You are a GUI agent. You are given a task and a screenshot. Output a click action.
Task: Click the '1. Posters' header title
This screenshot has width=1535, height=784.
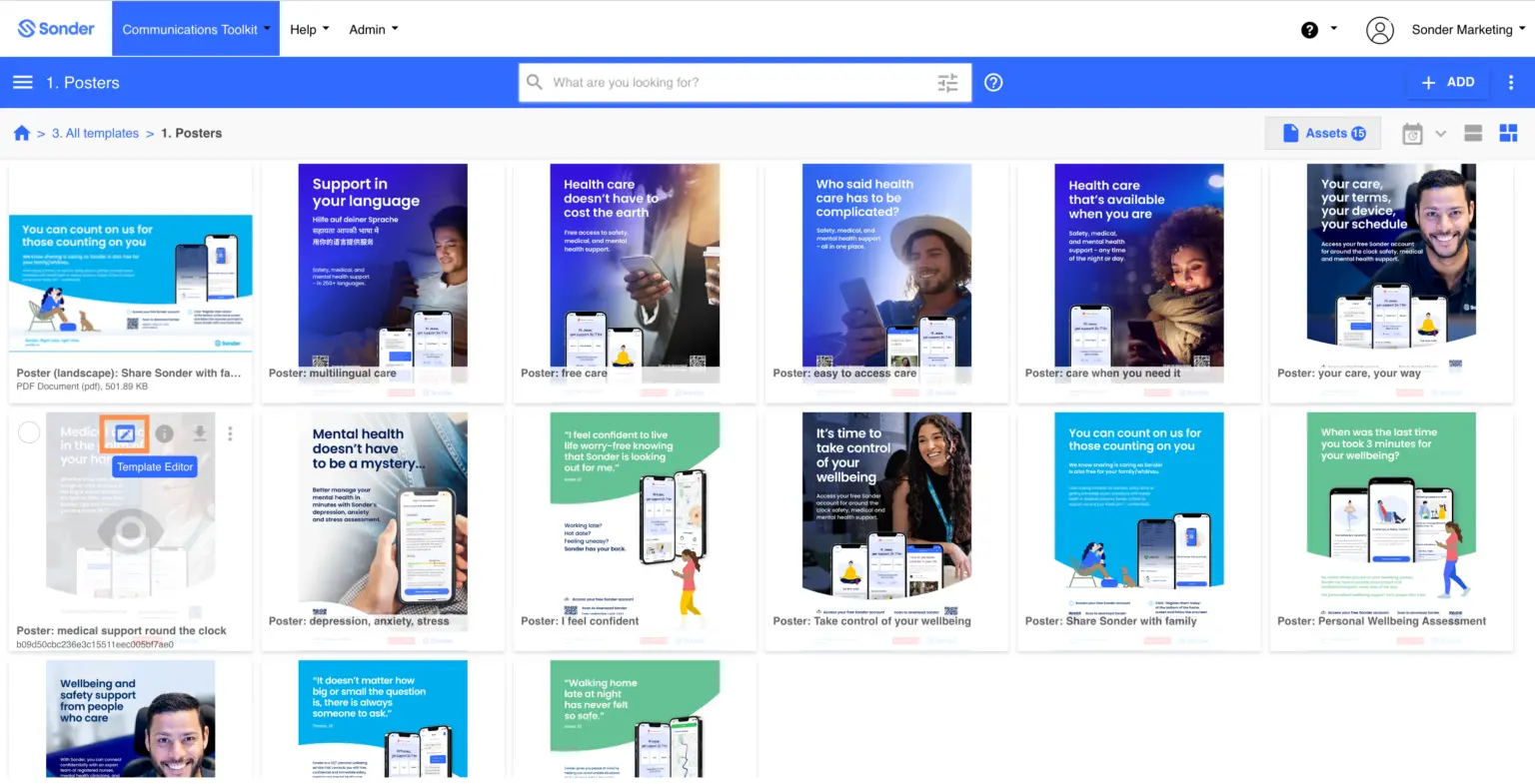(83, 82)
